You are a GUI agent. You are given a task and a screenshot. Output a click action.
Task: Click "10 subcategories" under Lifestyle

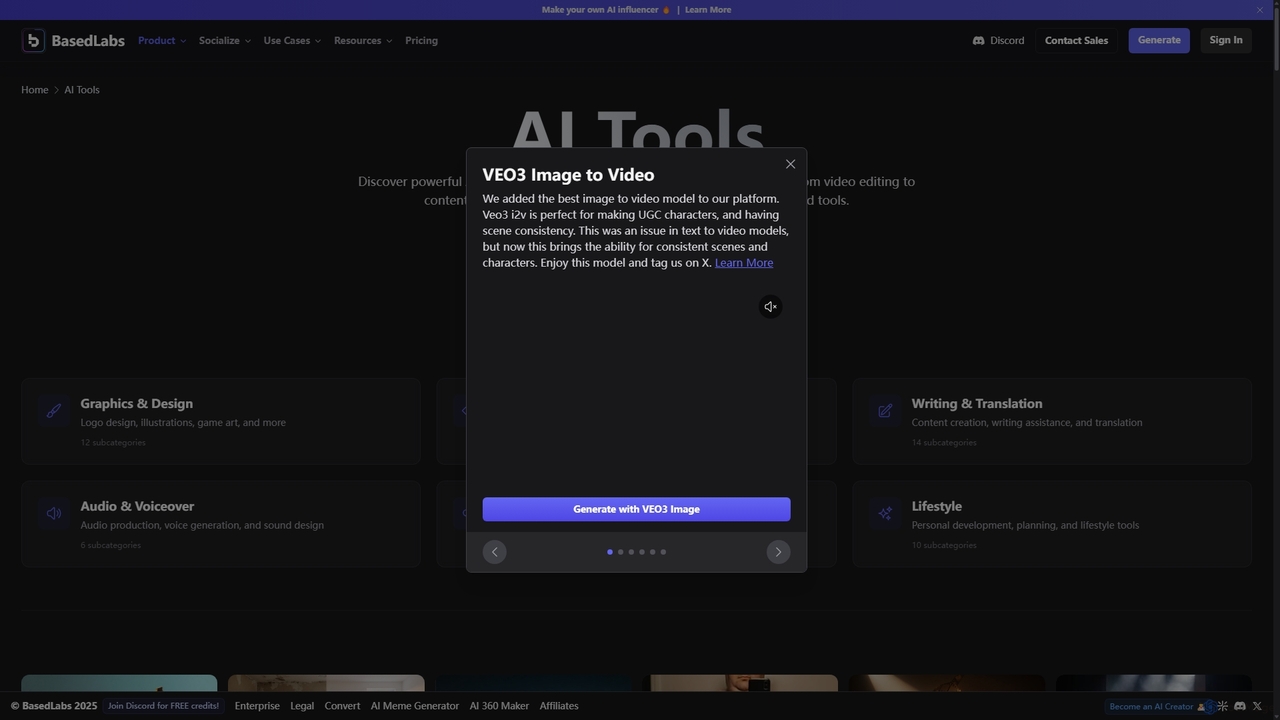point(944,546)
